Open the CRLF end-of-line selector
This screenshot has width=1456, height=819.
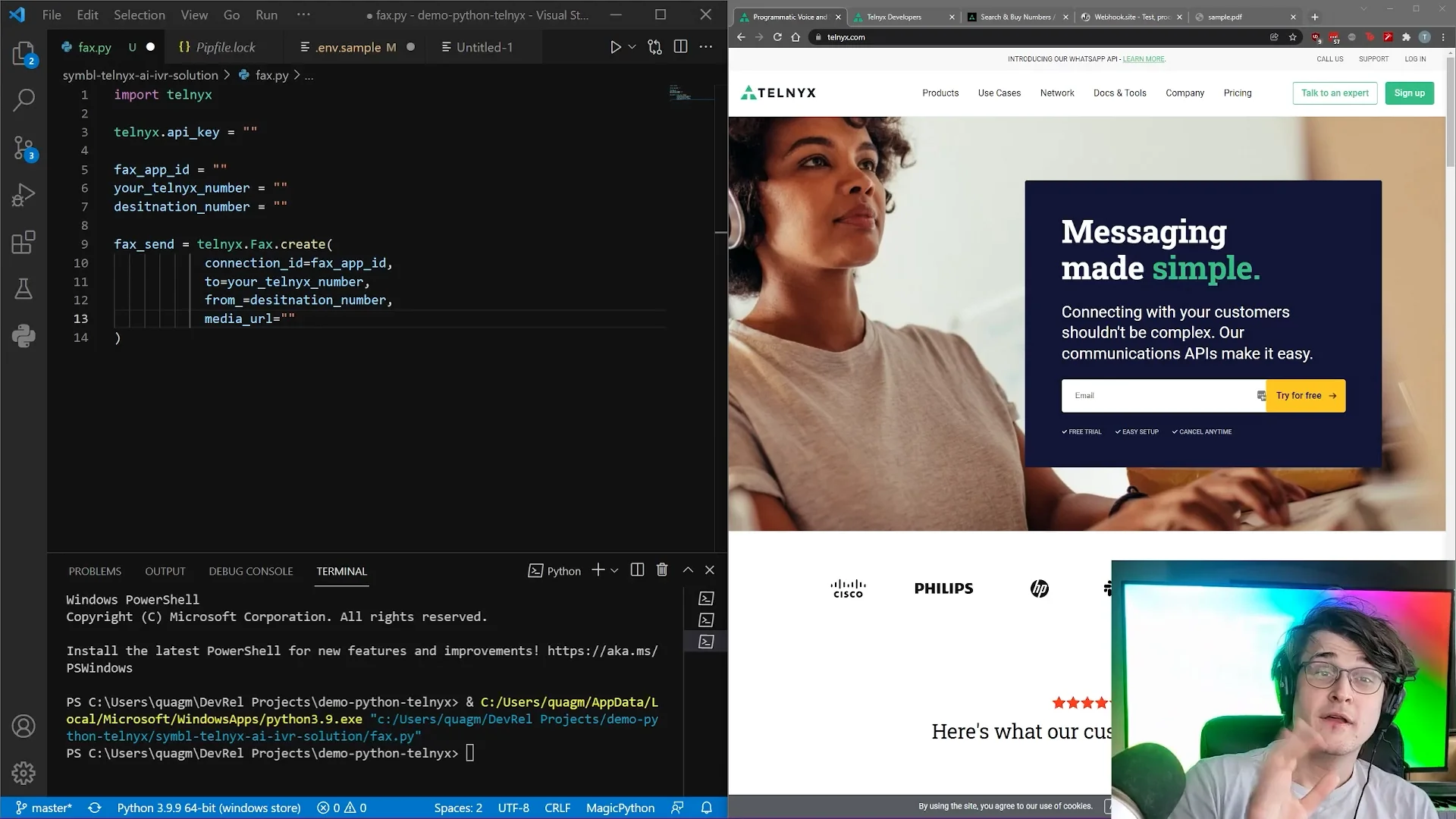coord(557,808)
